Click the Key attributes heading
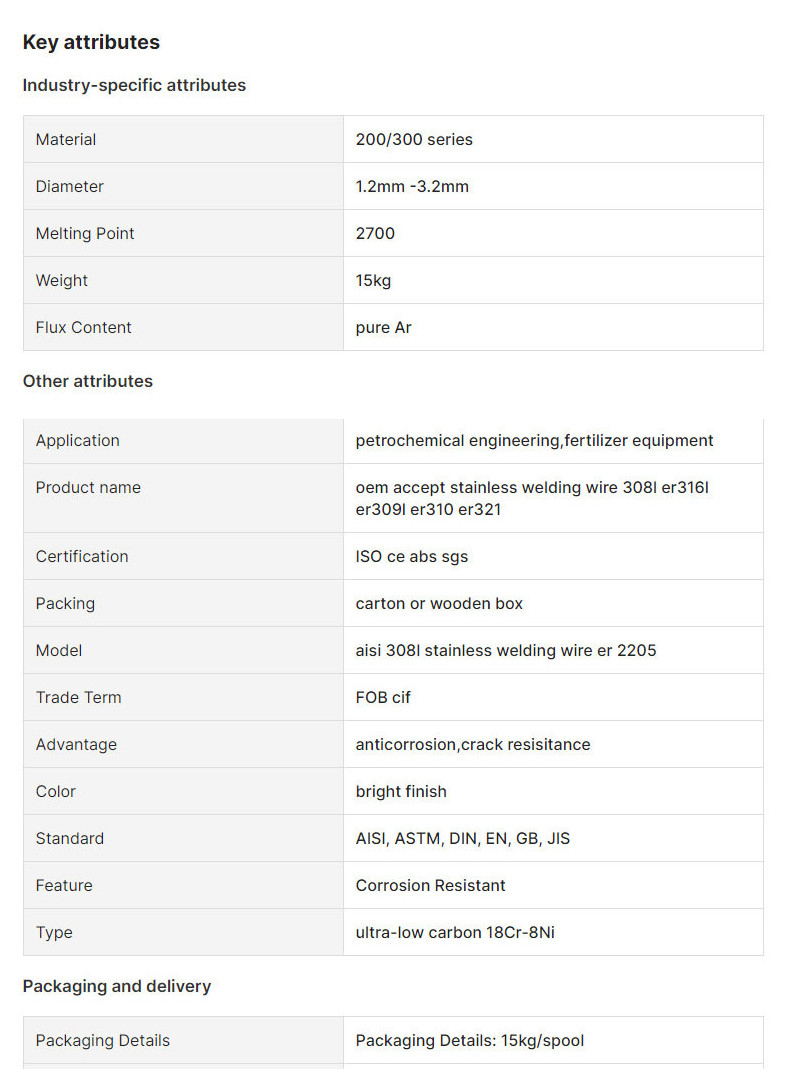787x1079 pixels. click(91, 42)
